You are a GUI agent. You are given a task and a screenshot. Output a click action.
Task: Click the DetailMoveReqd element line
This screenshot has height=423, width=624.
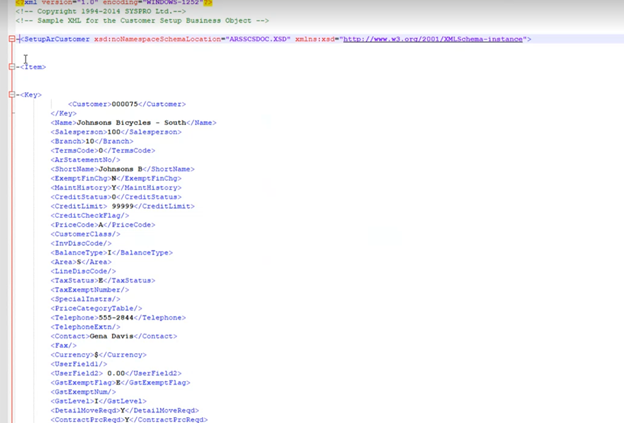point(125,411)
